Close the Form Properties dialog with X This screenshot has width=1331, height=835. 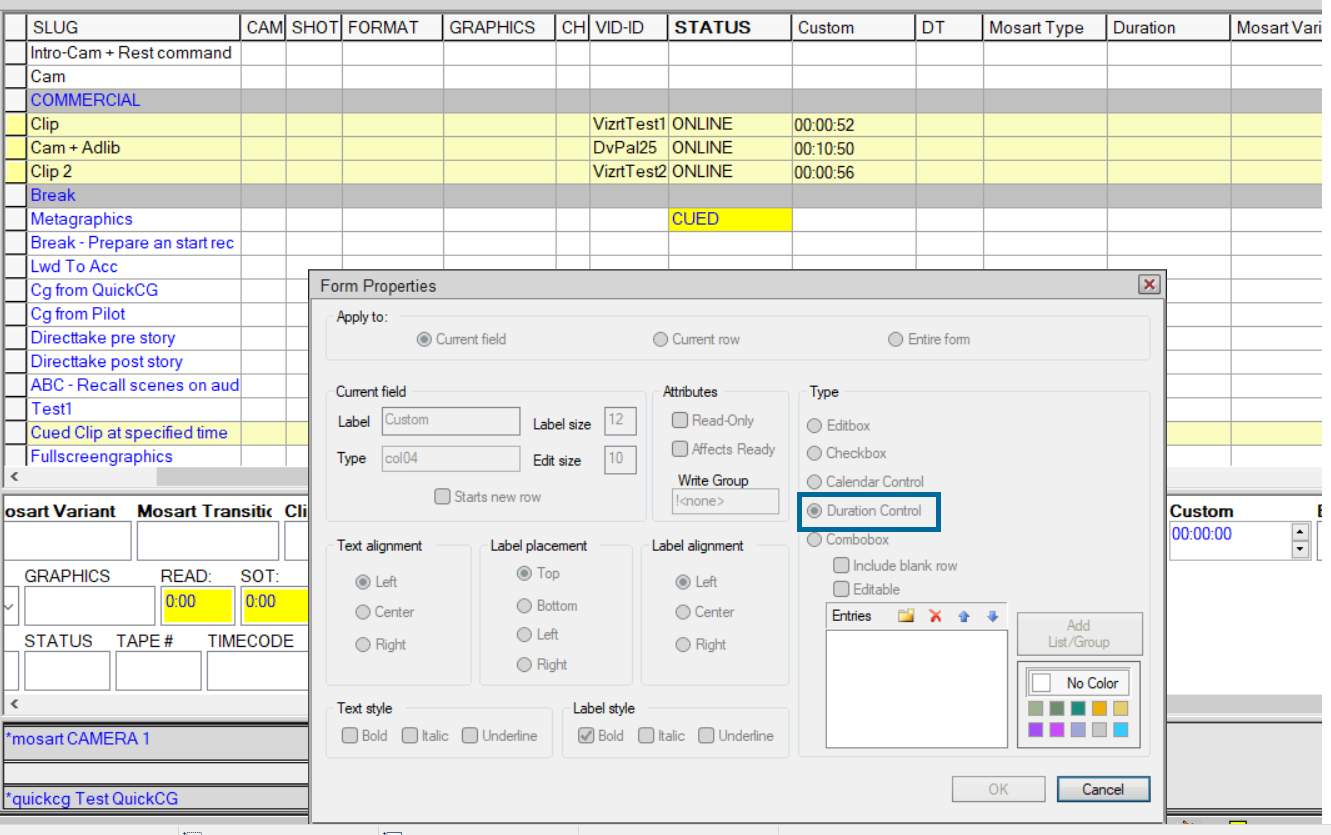[x=1149, y=285]
